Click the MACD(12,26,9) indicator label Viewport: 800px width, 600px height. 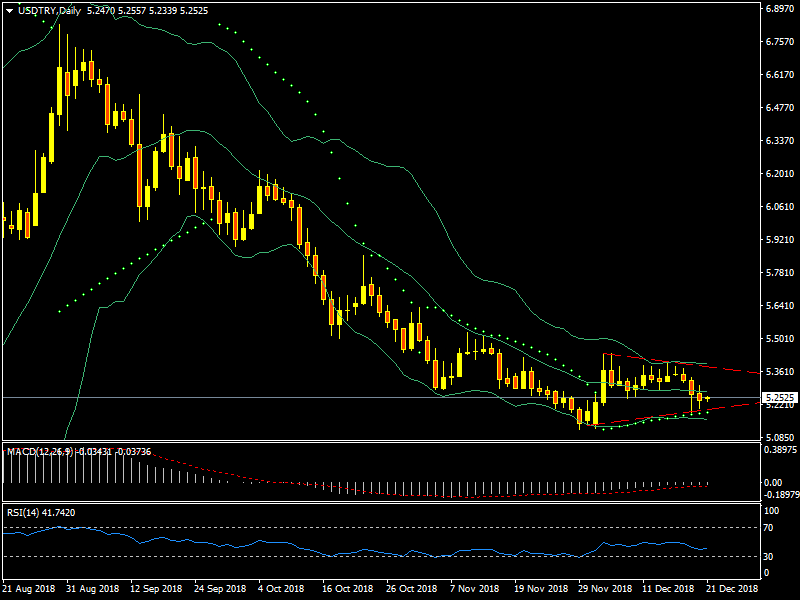point(42,452)
